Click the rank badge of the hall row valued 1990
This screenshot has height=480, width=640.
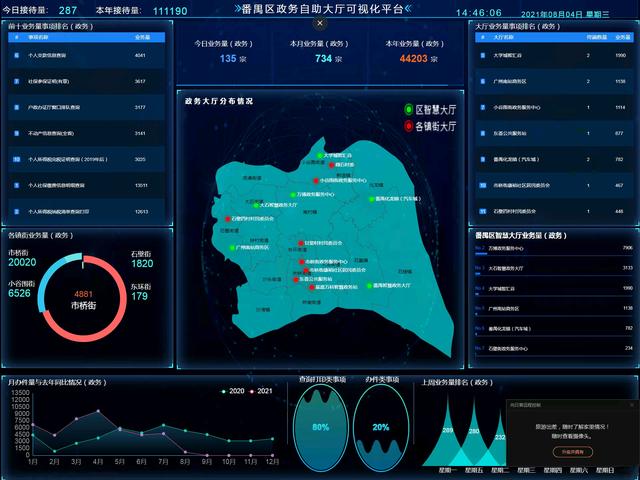[483, 55]
